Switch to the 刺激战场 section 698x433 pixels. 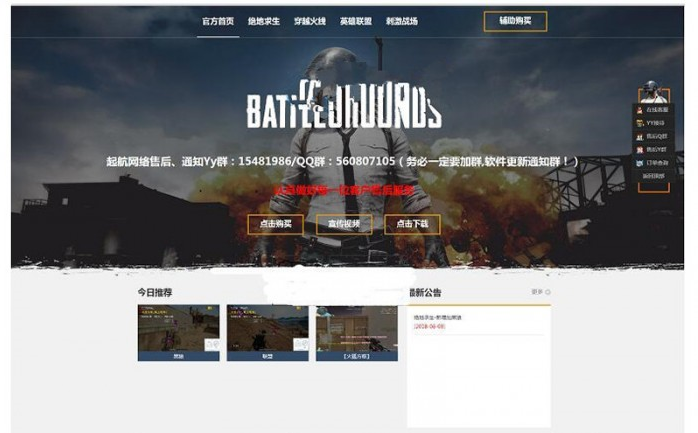coord(402,21)
